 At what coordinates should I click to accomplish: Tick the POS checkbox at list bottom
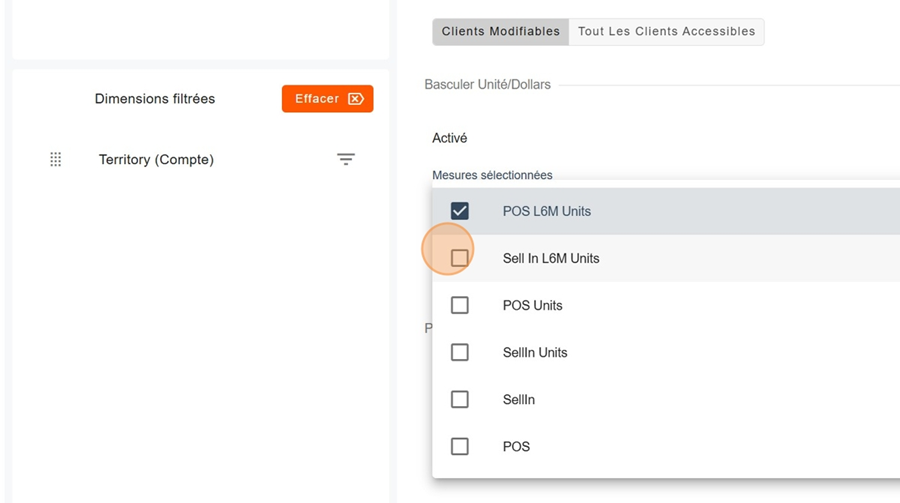pos(460,446)
